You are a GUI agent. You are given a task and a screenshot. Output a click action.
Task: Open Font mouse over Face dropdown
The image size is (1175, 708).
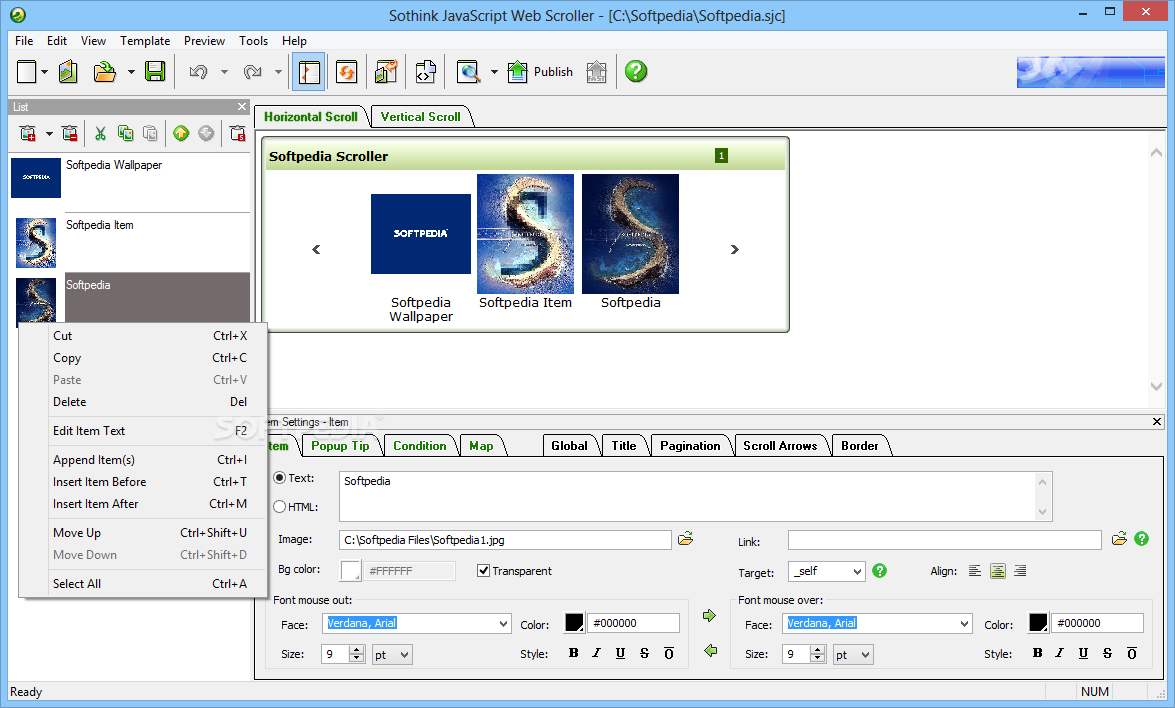964,623
